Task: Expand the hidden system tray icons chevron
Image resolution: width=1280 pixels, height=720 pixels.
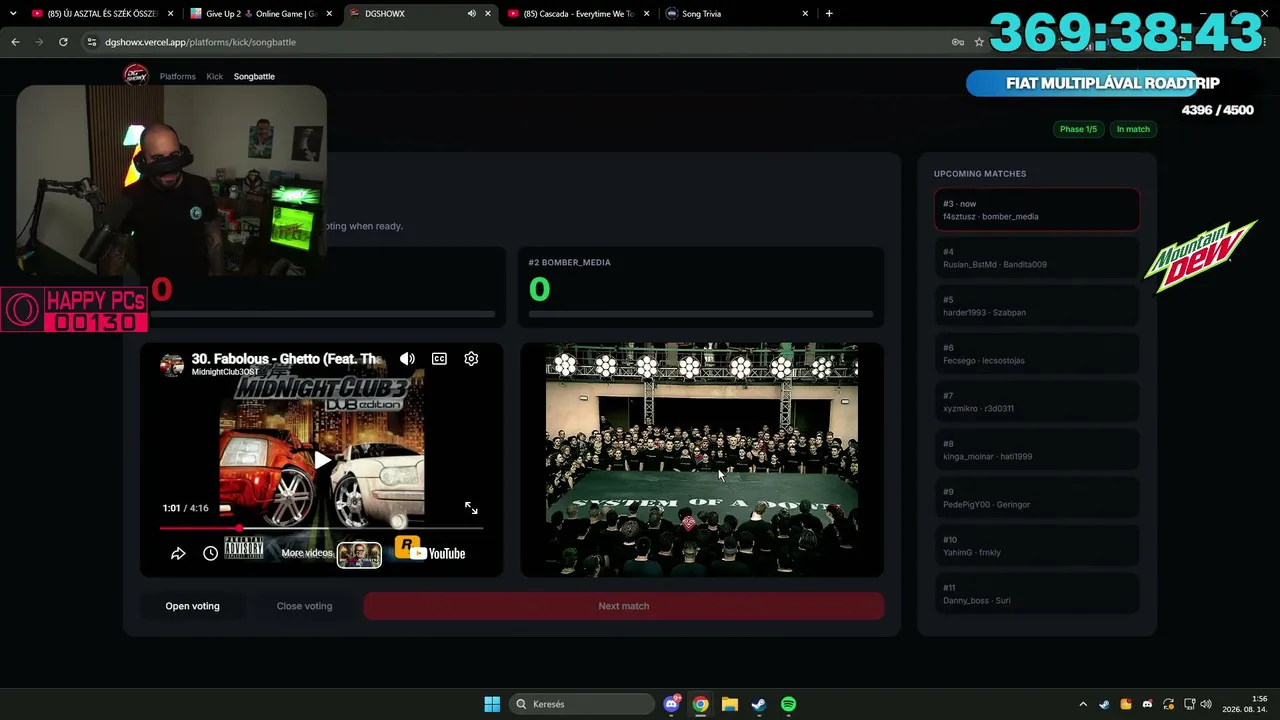Action: click(1083, 704)
